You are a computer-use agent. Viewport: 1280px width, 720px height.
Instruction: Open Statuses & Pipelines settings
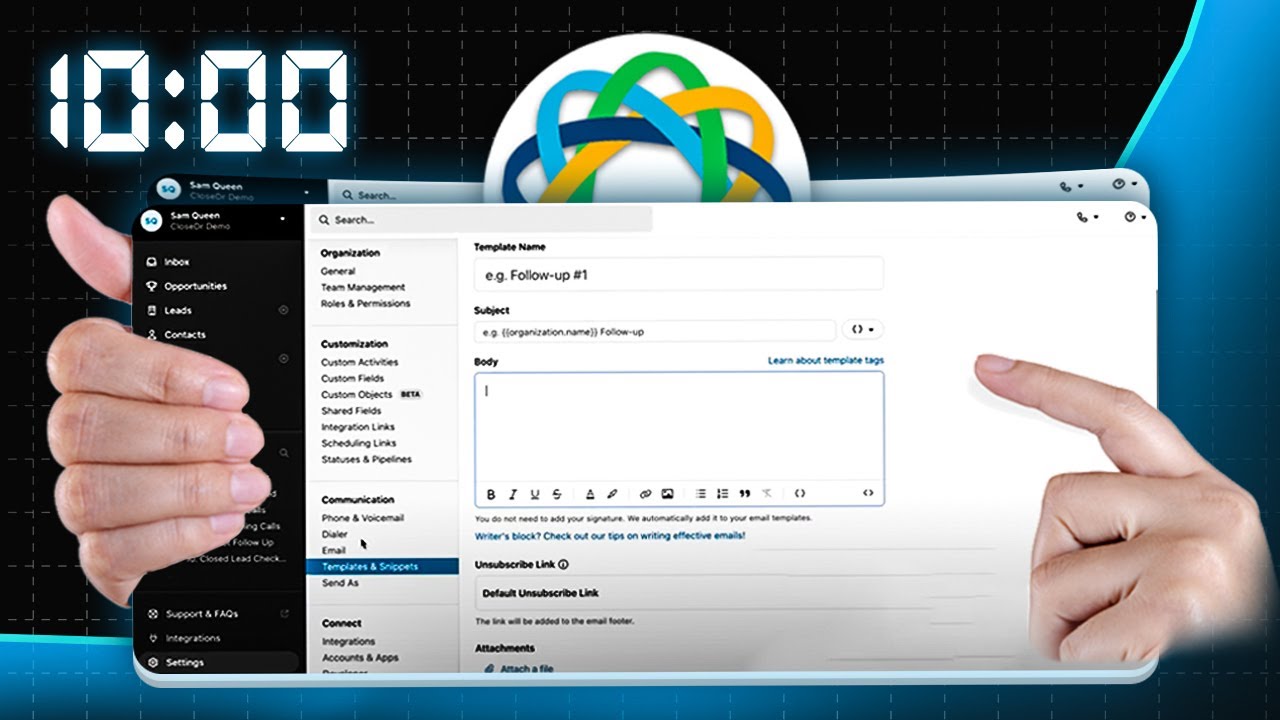click(366, 459)
